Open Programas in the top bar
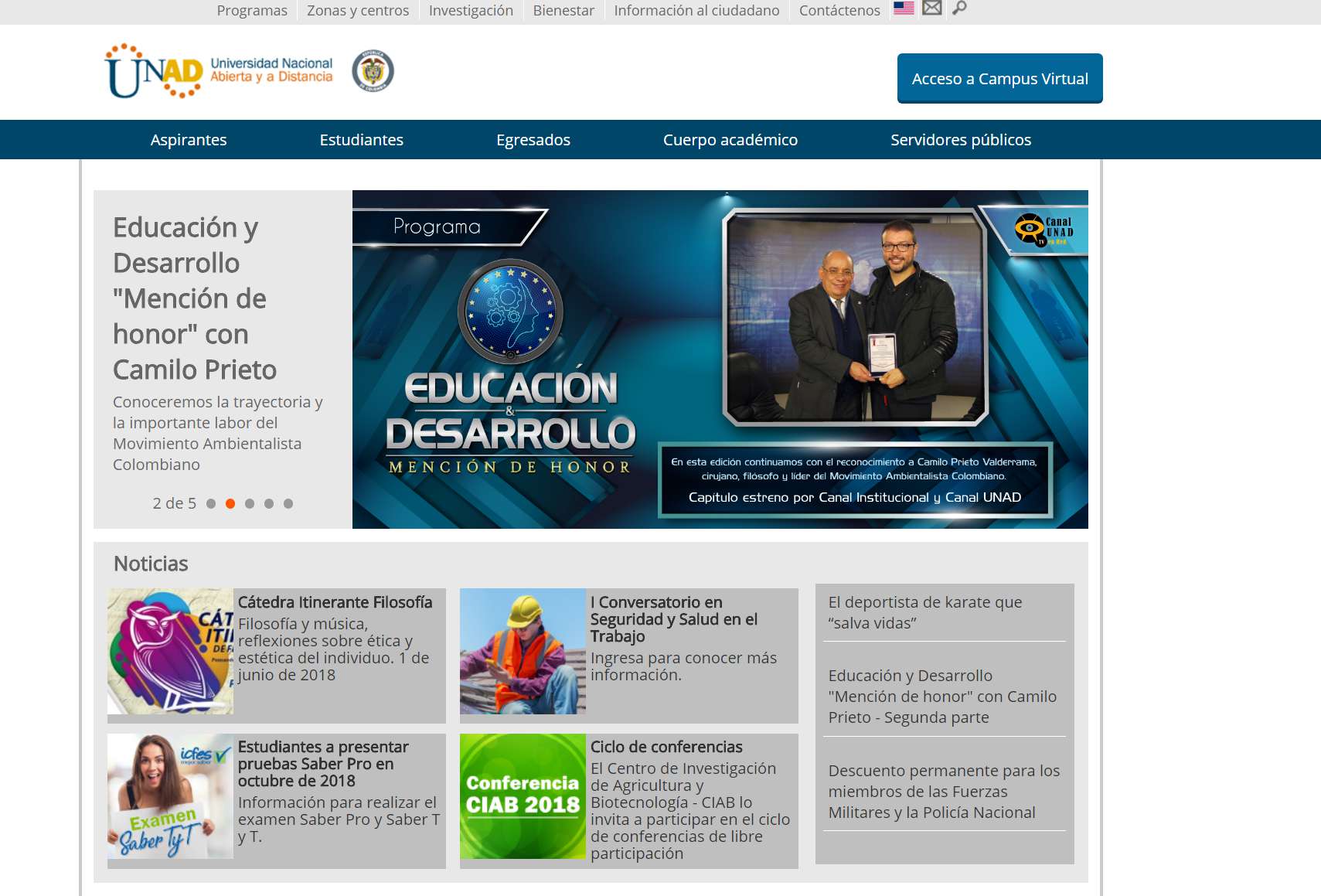The image size is (1321, 896). click(x=252, y=11)
